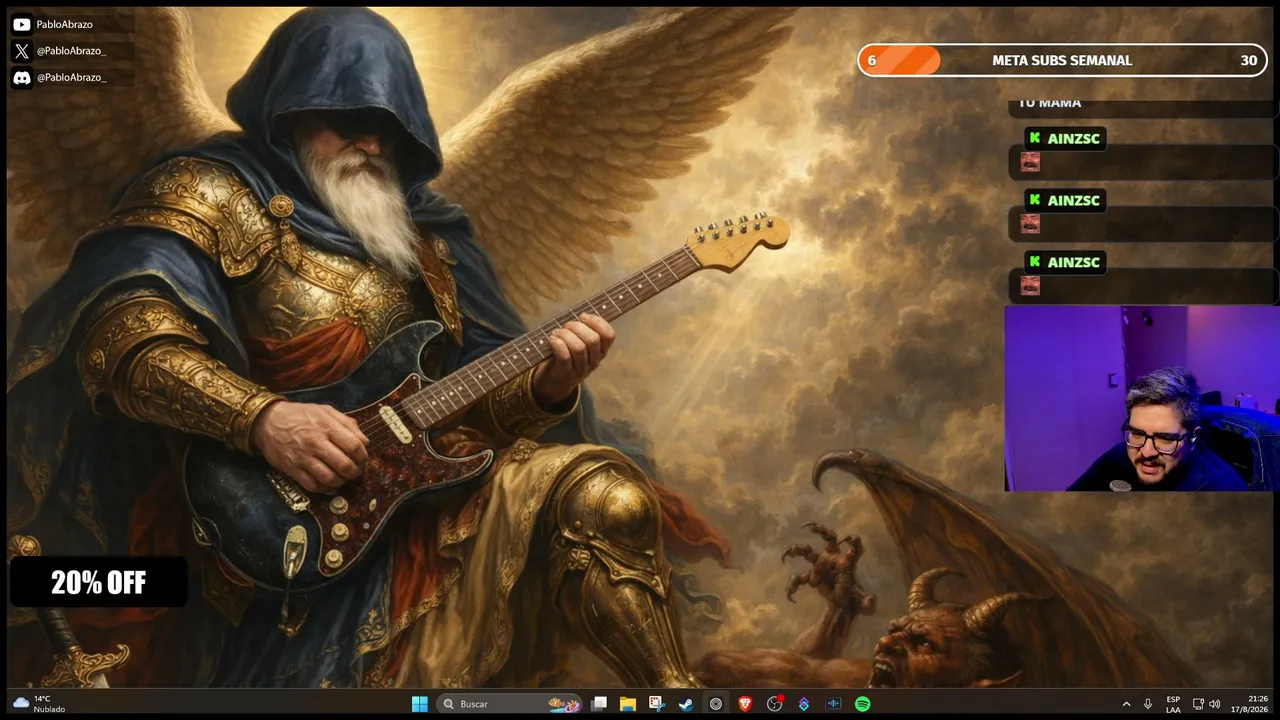The width and height of the screenshot is (1280, 720).
Task: Launch File Explorer from the taskbar
Action: tap(628, 704)
